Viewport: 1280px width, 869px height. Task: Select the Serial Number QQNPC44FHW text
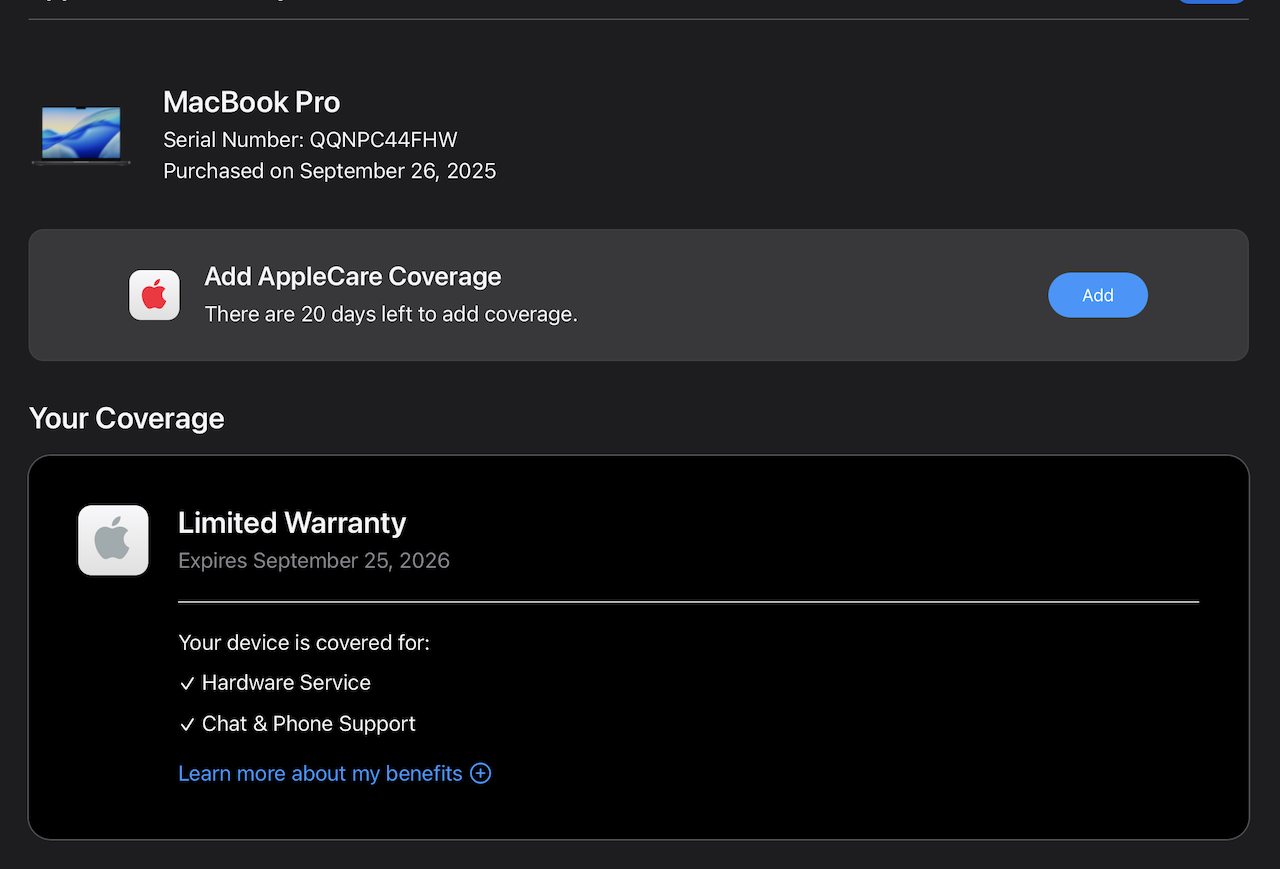click(310, 140)
